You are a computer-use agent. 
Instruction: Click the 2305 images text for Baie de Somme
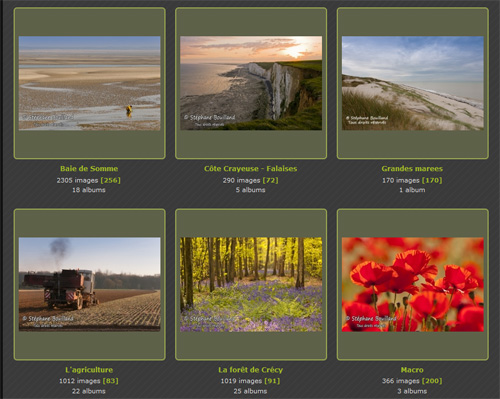coord(77,180)
